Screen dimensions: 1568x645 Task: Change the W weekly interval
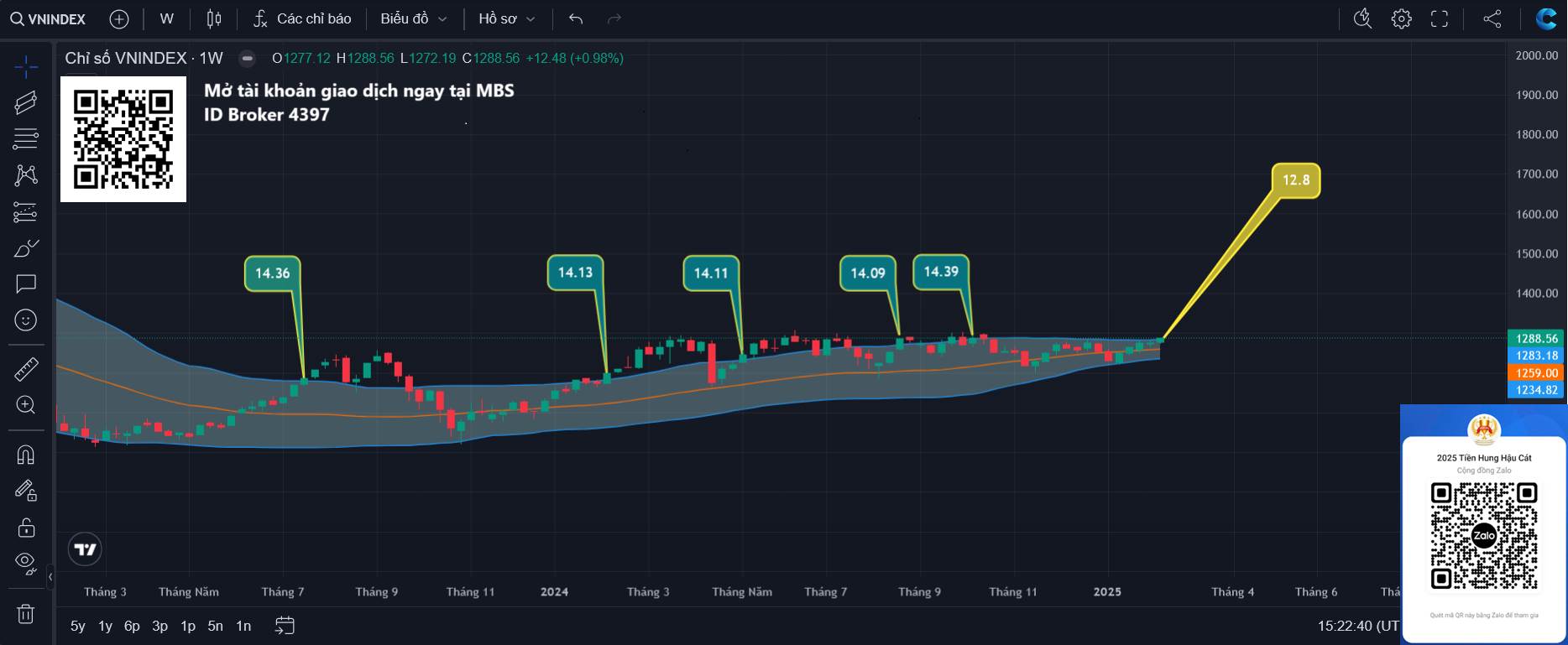(167, 18)
